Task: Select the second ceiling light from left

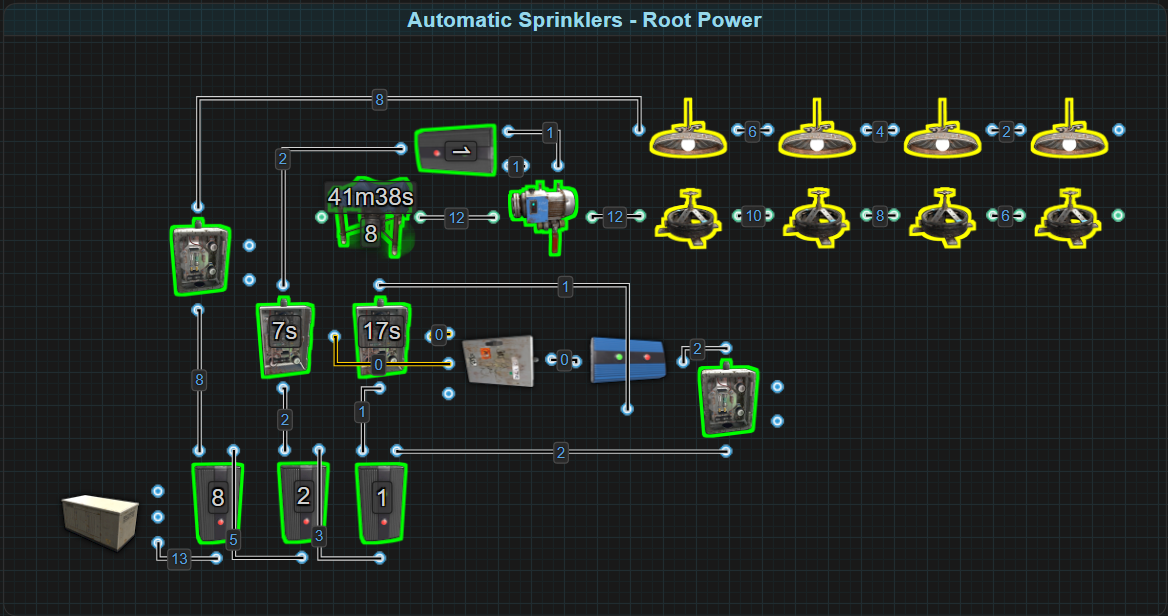Action: [x=816, y=130]
